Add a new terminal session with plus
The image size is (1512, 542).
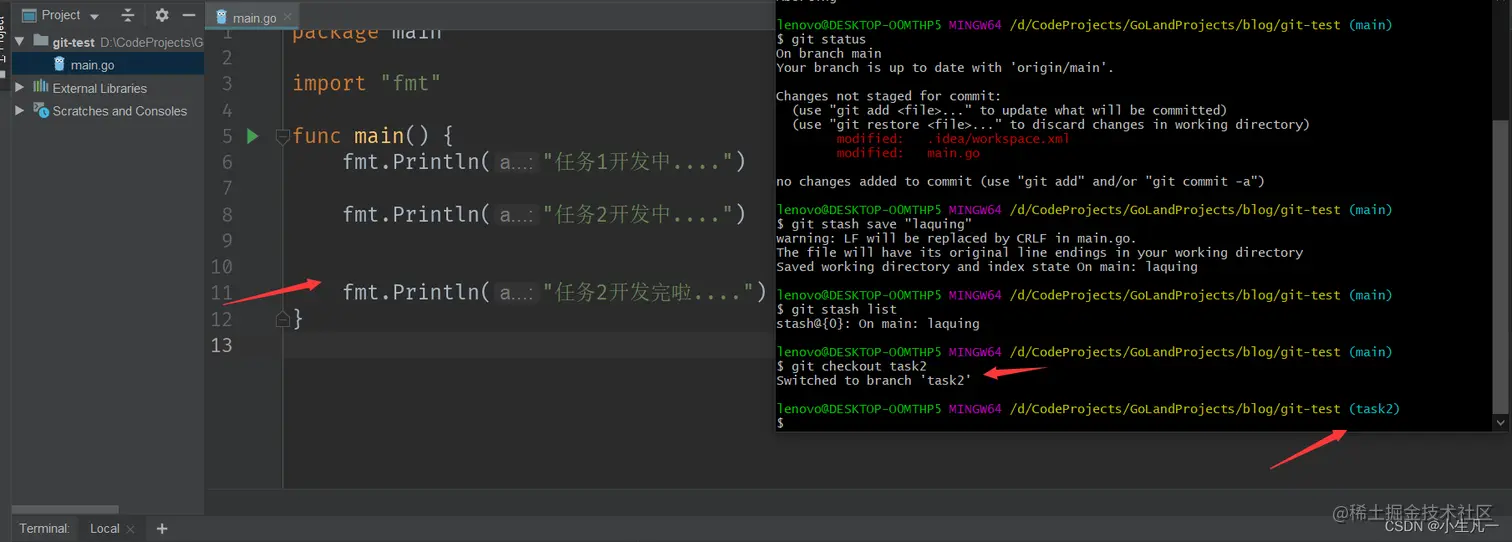(162, 528)
